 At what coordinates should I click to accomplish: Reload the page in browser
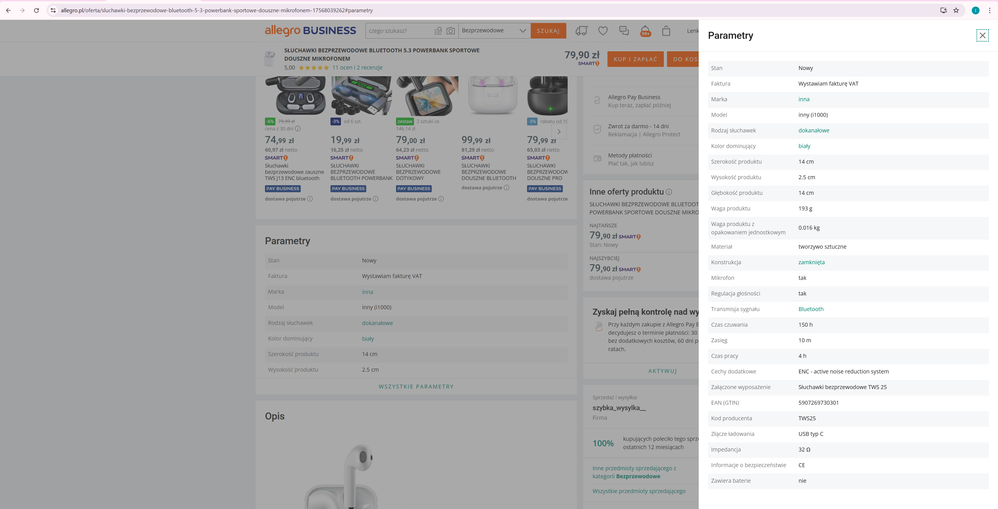click(x=37, y=10)
